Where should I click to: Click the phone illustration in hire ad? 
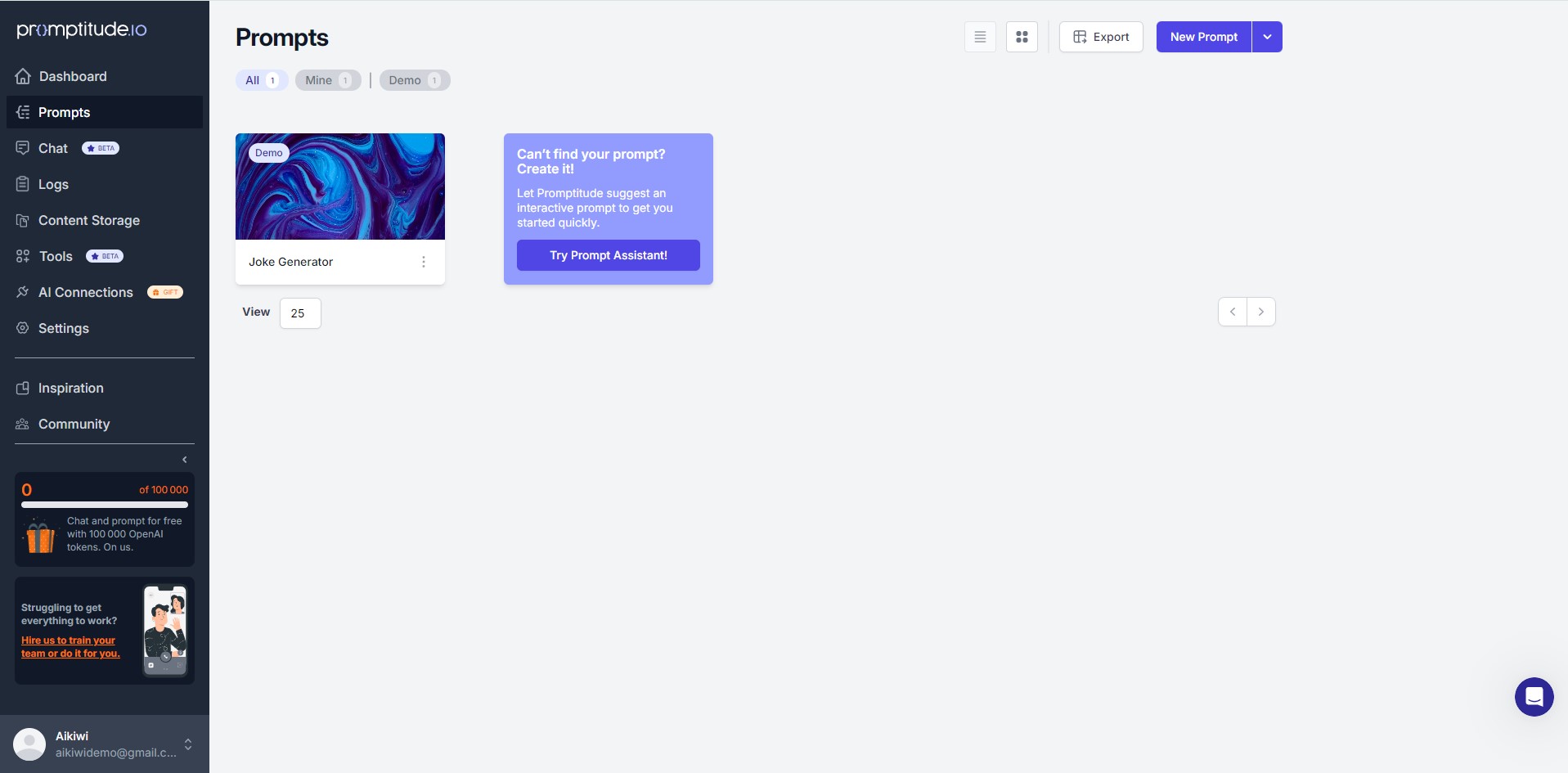pyautogui.click(x=165, y=631)
